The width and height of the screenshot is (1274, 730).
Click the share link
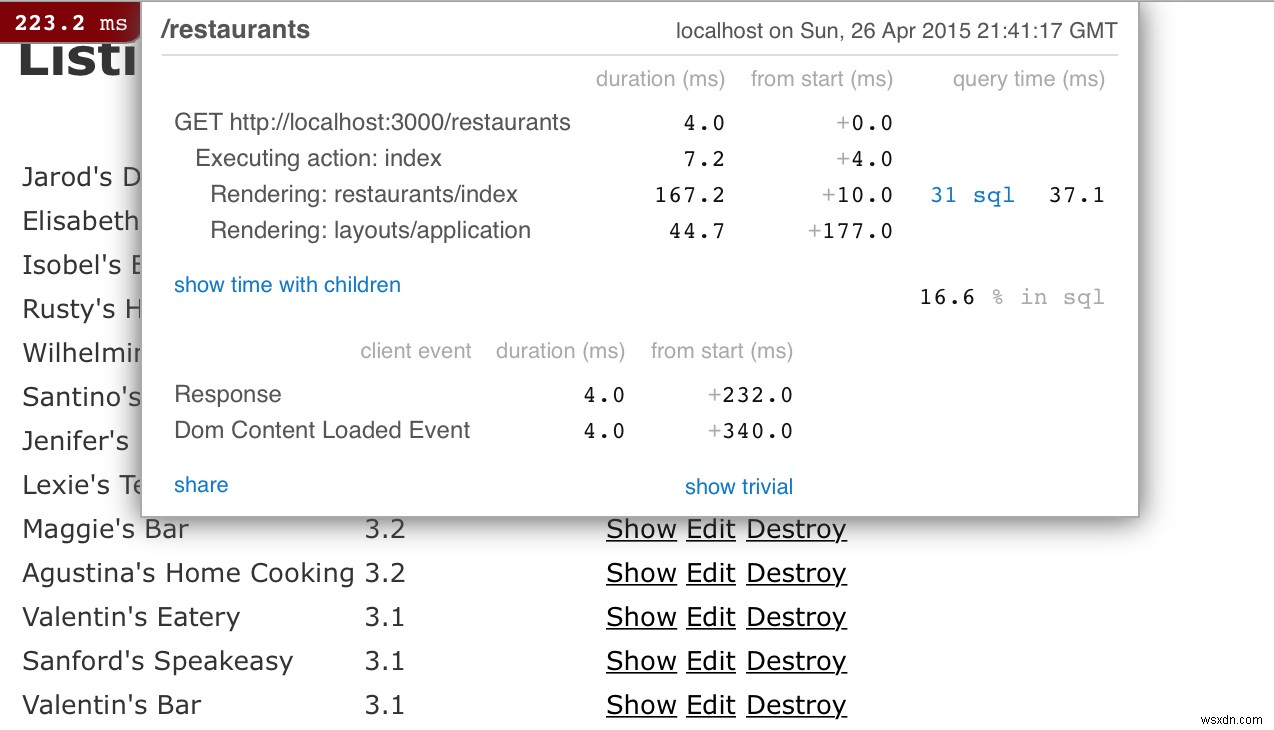click(x=201, y=485)
